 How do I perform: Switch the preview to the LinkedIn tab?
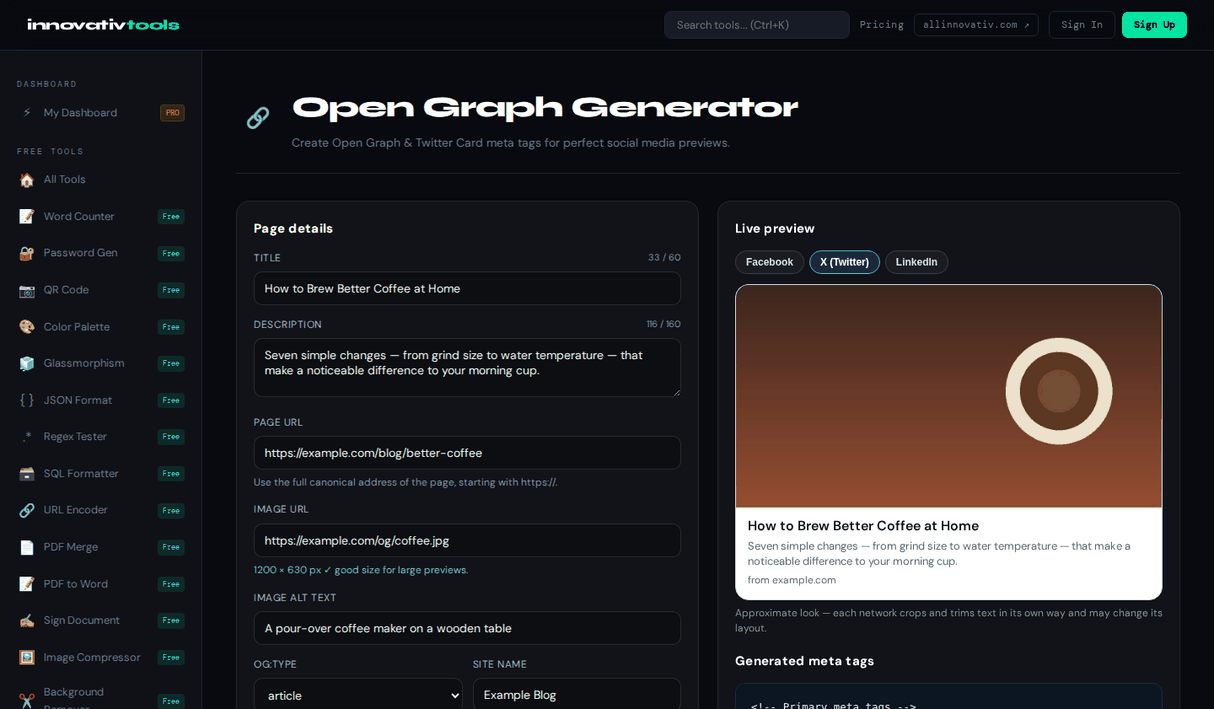click(916, 262)
